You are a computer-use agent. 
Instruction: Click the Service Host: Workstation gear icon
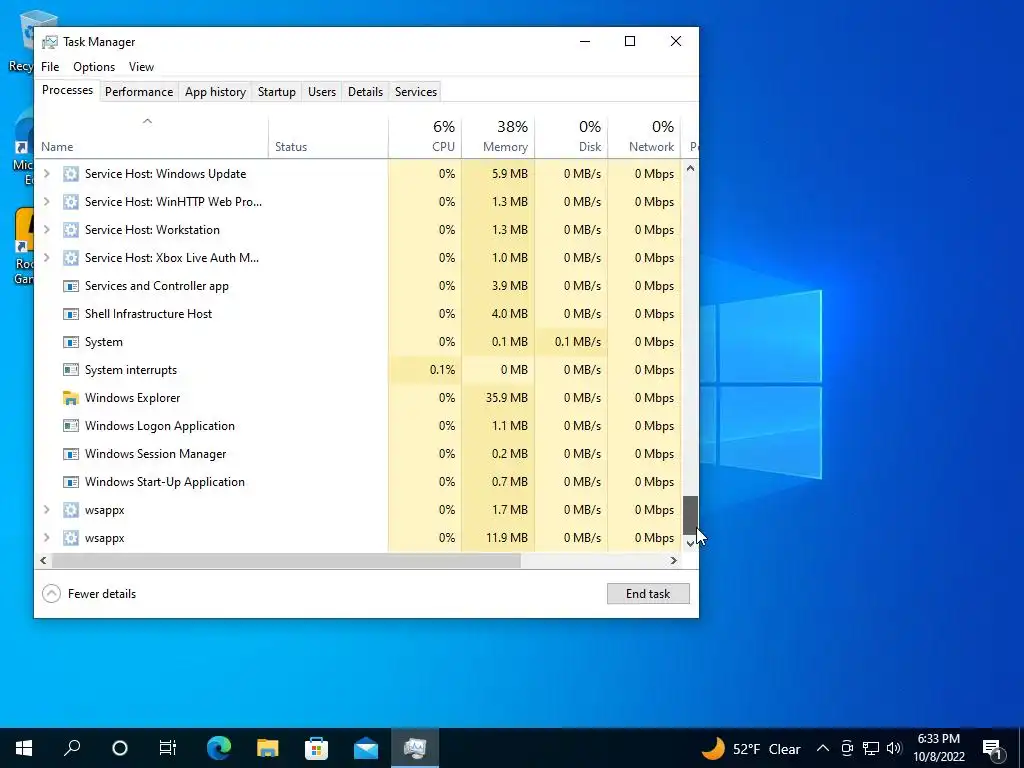click(71, 230)
